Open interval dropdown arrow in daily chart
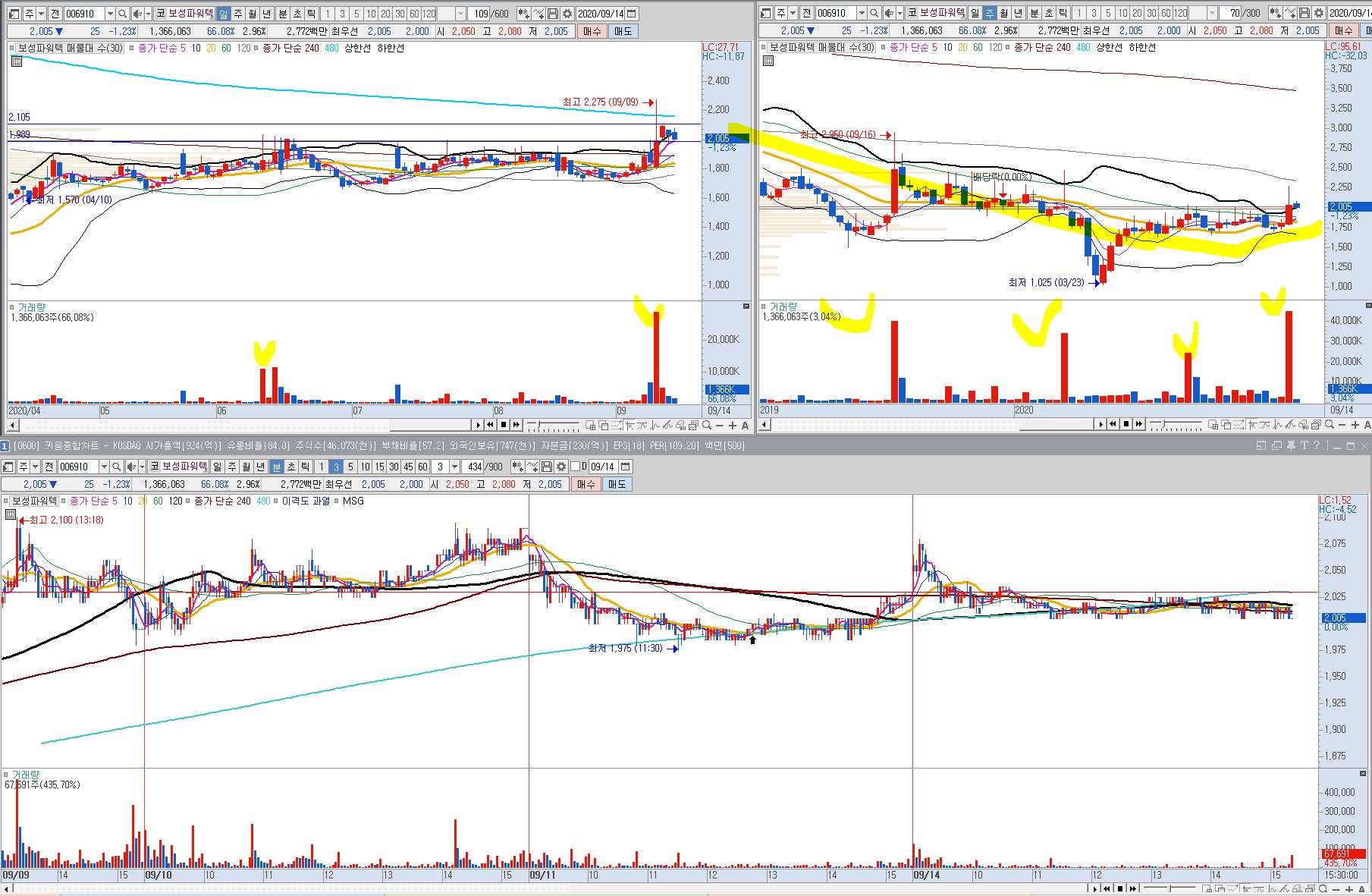The height and width of the screenshot is (896, 1372). (x=460, y=14)
